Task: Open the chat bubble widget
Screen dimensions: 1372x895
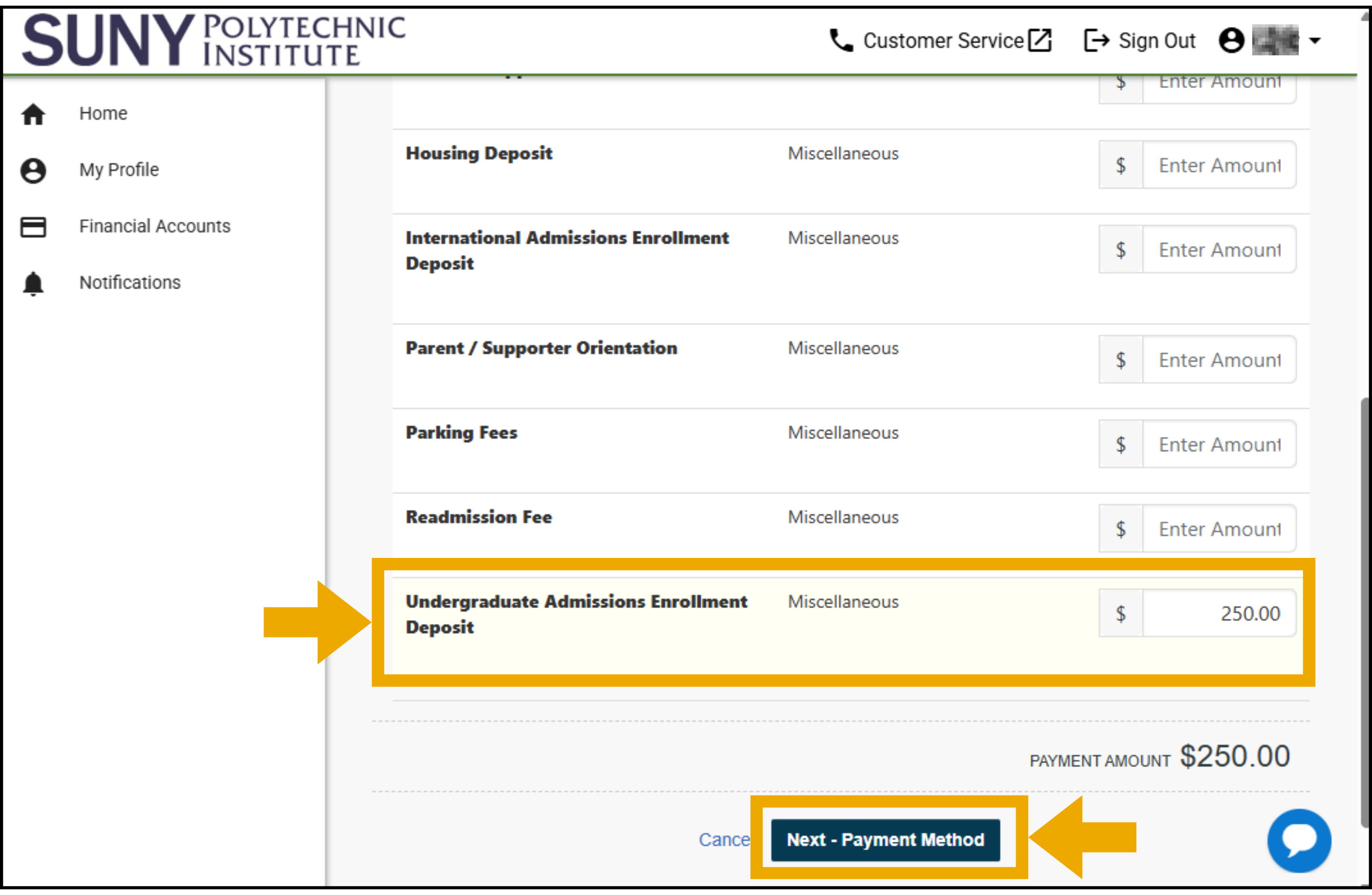Action: (1298, 840)
